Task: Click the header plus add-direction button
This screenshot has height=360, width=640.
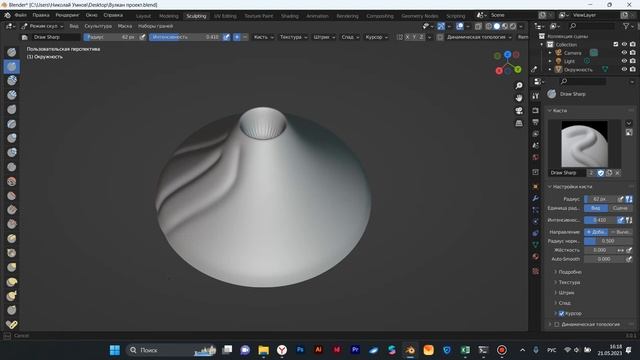Action: click(x=237, y=37)
